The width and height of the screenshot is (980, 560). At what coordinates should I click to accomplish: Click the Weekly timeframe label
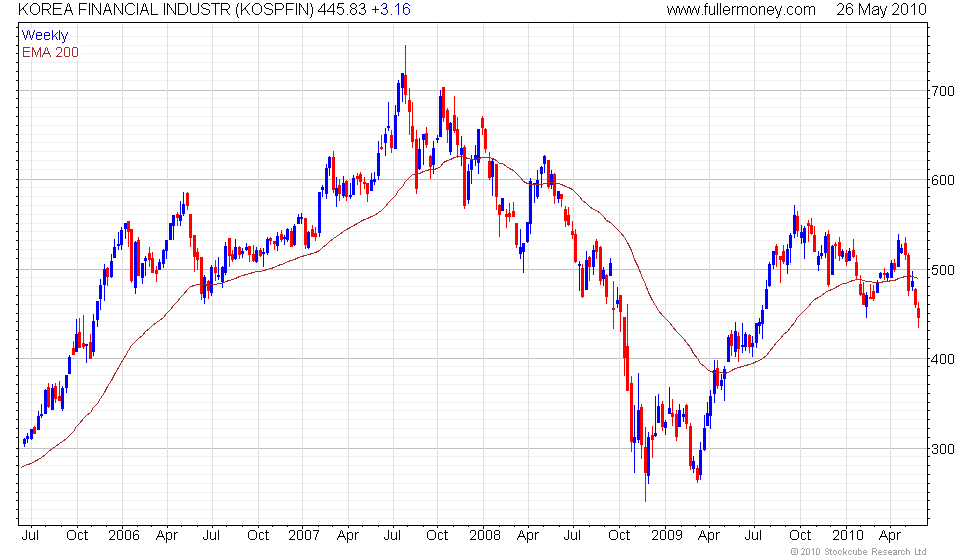coord(44,36)
